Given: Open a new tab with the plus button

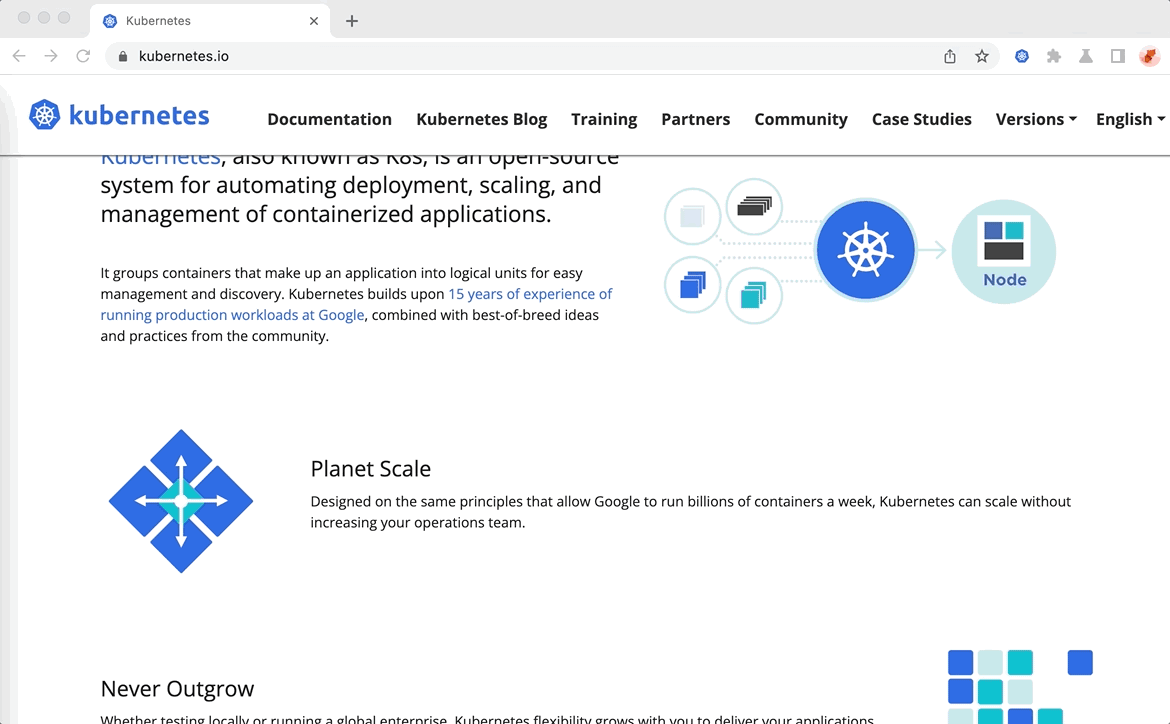Looking at the screenshot, I should coord(352,21).
